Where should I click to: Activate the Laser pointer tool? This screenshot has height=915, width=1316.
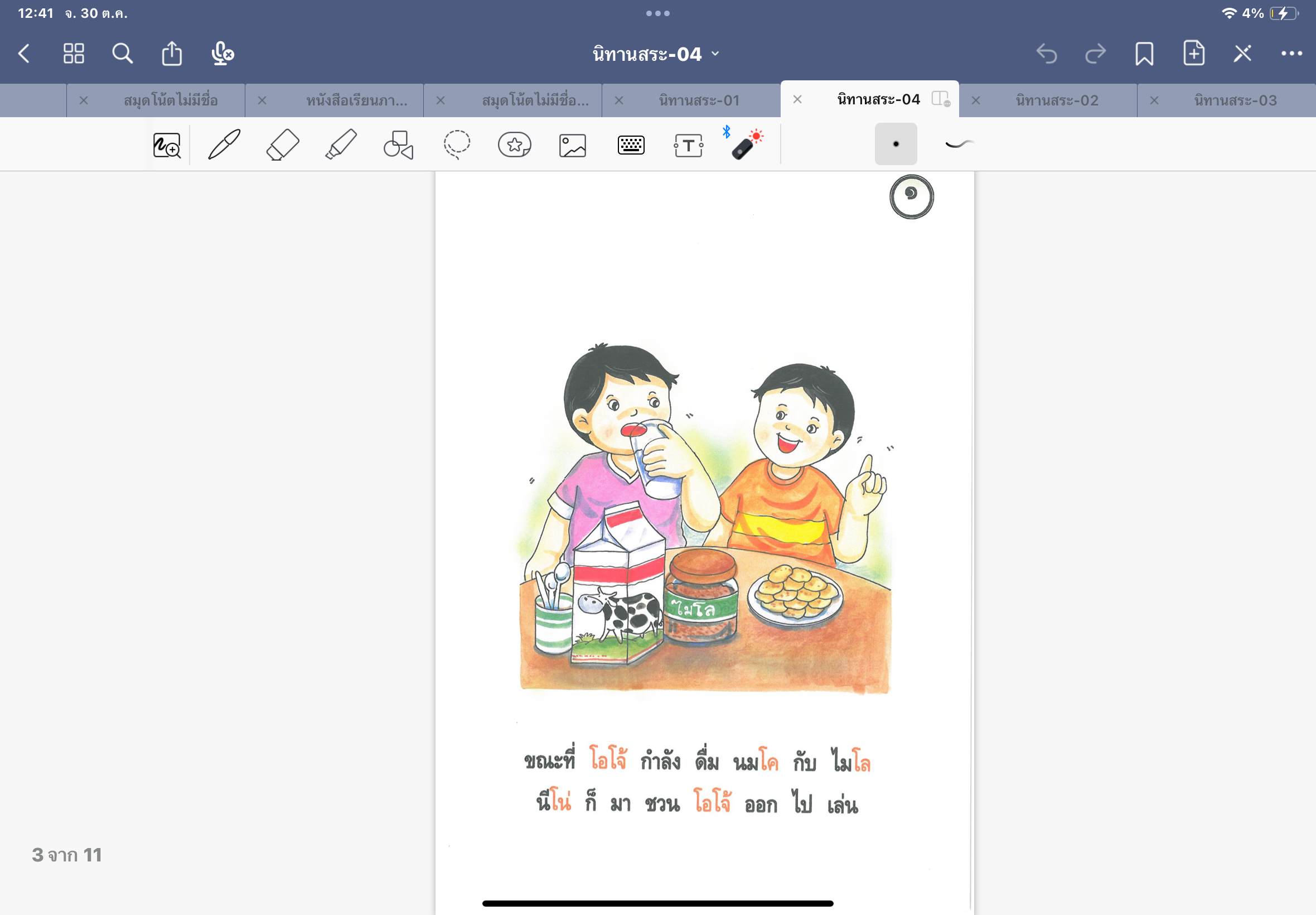click(746, 145)
